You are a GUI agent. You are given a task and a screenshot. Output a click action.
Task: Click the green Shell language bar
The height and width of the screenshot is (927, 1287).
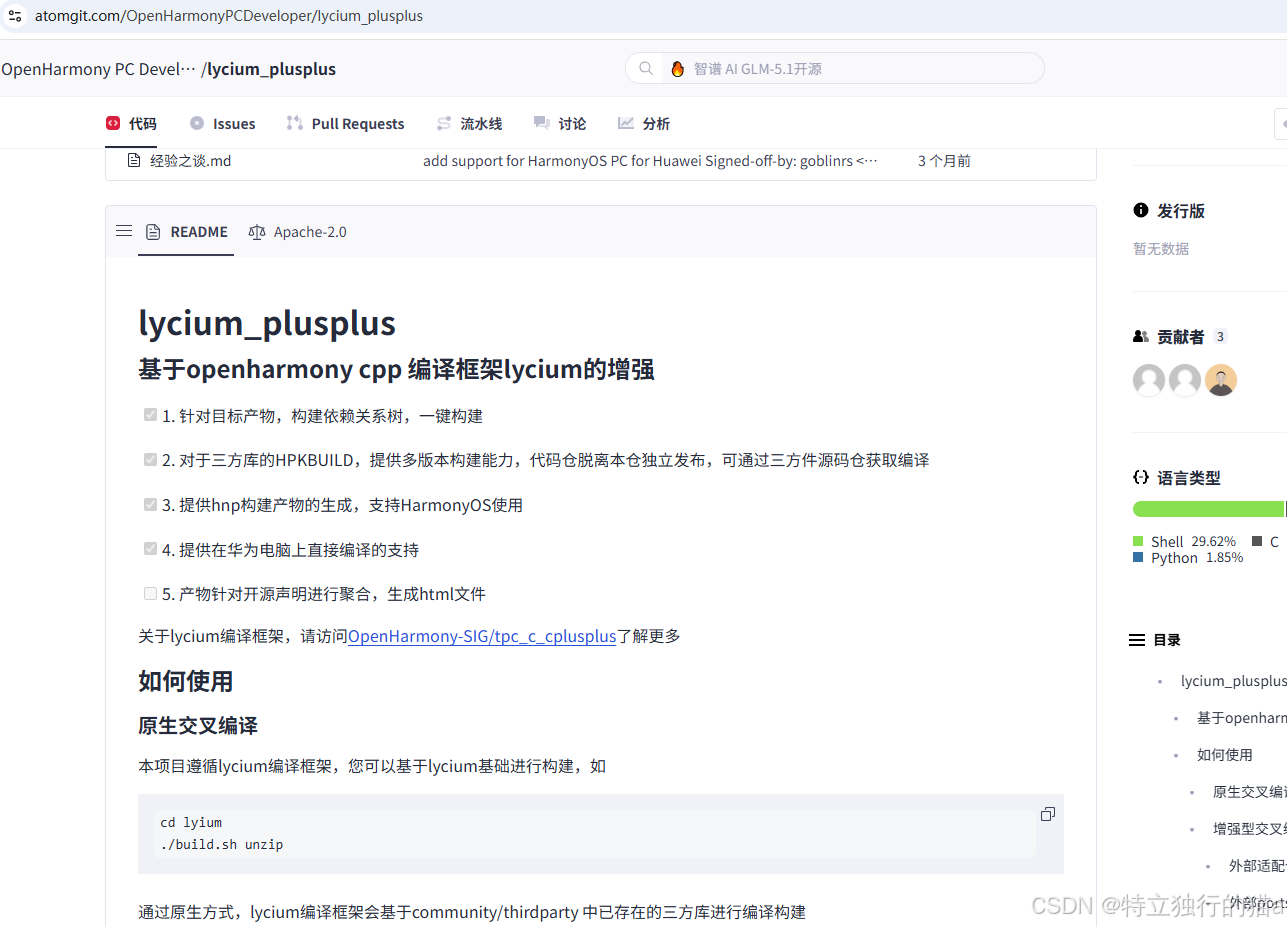1208,509
